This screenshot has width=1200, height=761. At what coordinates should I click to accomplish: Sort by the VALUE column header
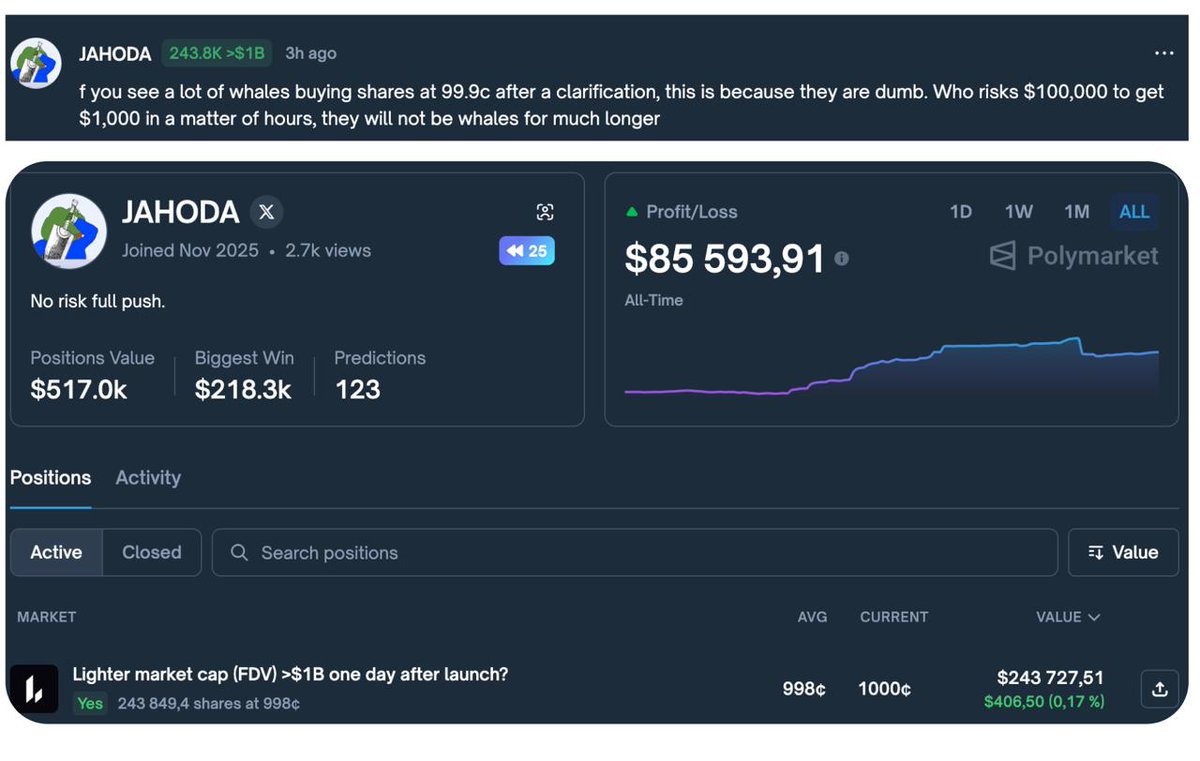[x=1068, y=617]
